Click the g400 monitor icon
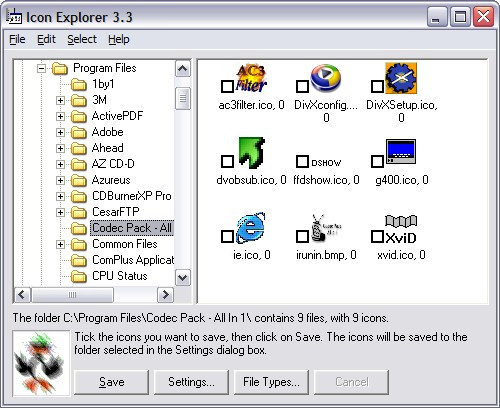Screen dimensions: 500x408 (x=401, y=152)
